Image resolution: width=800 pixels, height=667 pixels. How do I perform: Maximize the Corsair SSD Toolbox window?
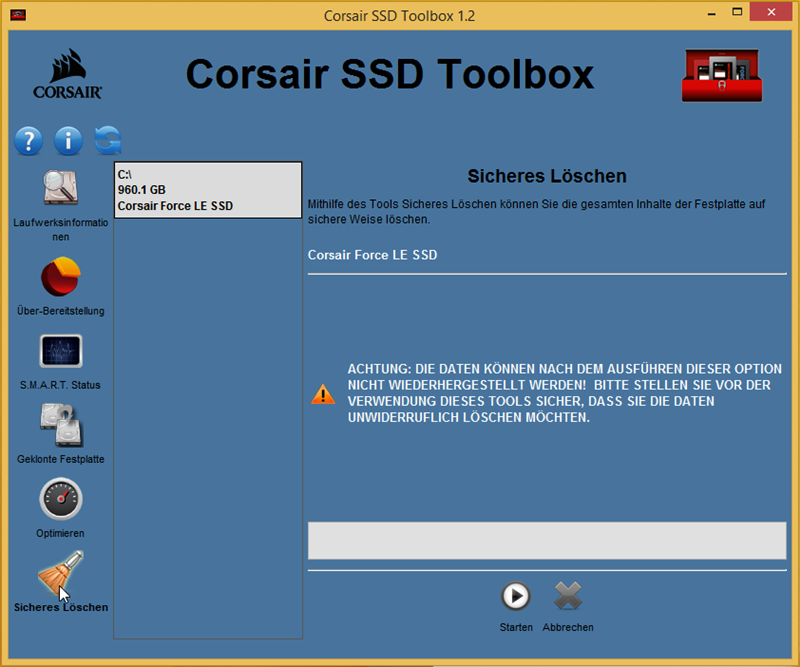[737, 12]
